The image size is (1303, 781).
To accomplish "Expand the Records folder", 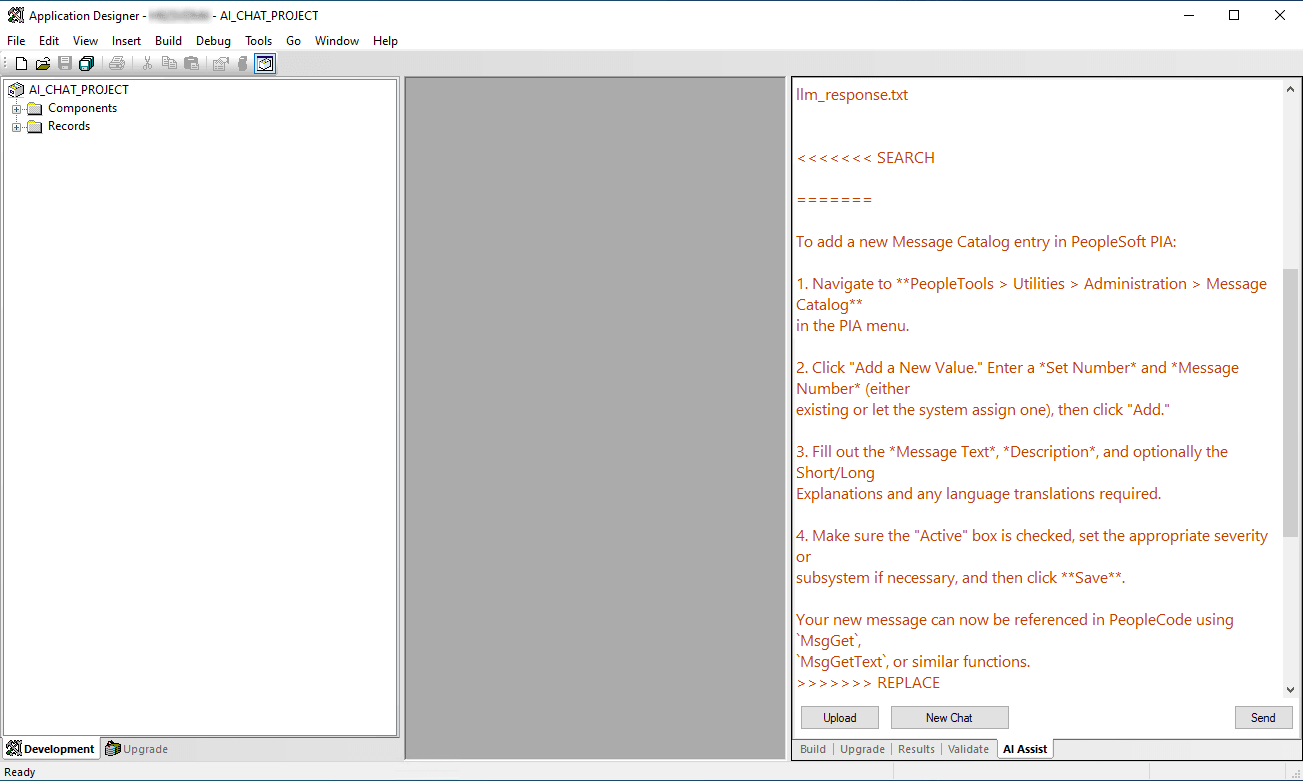I will tap(16, 127).
